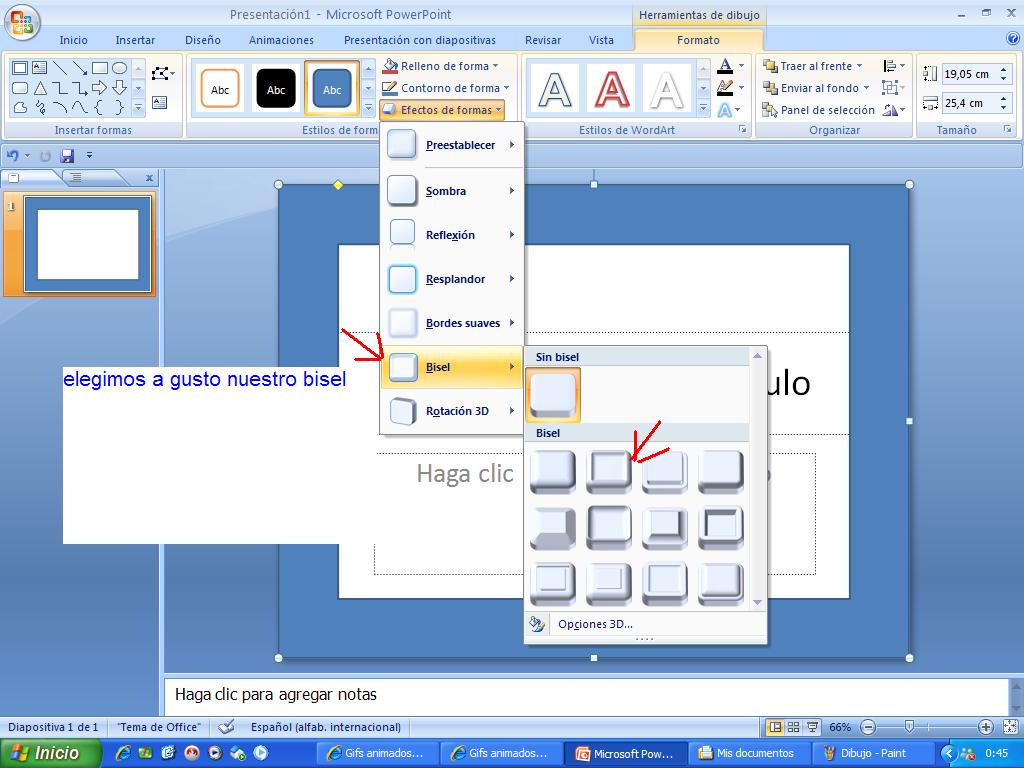Viewport: 1024px width, 768px height.
Task: Click the spell check icon in status bar
Action: [x=226, y=727]
